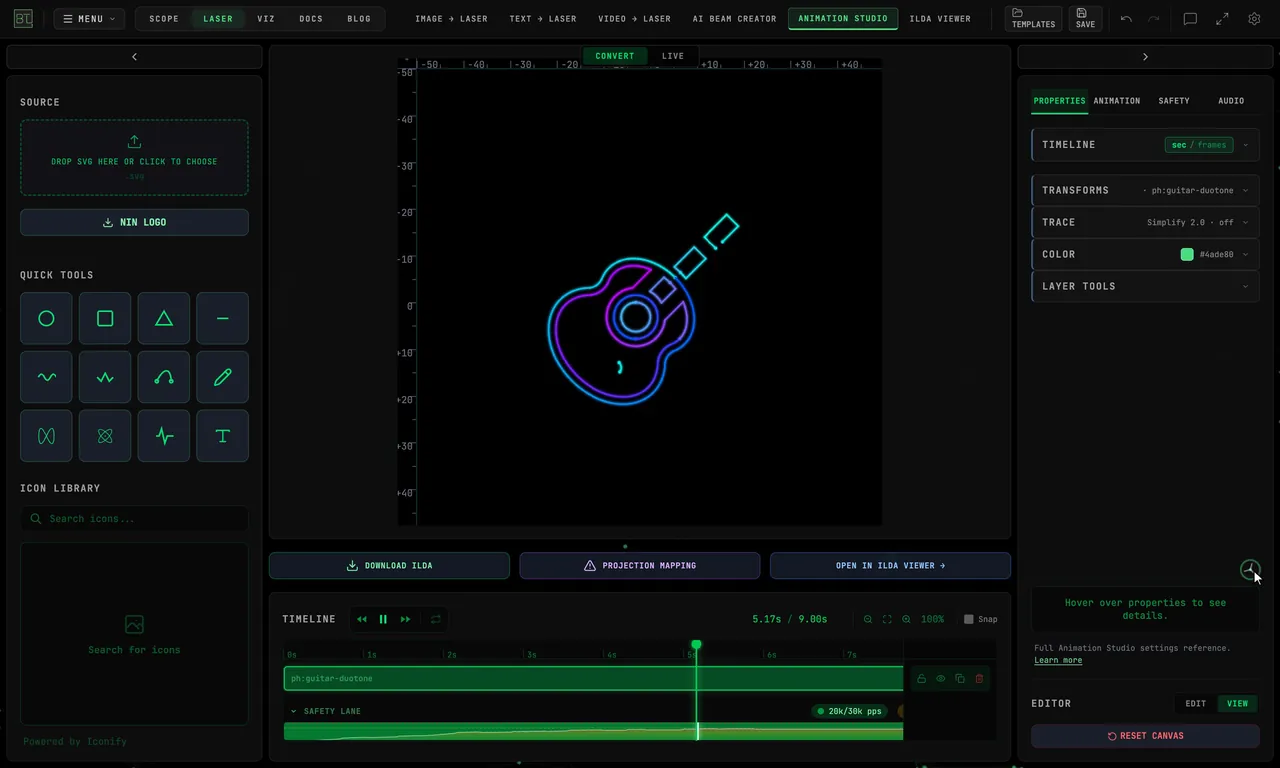Select the atom pattern quick tool
The height and width of the screenshot is (768, 1280).
[x=105, y=436]
